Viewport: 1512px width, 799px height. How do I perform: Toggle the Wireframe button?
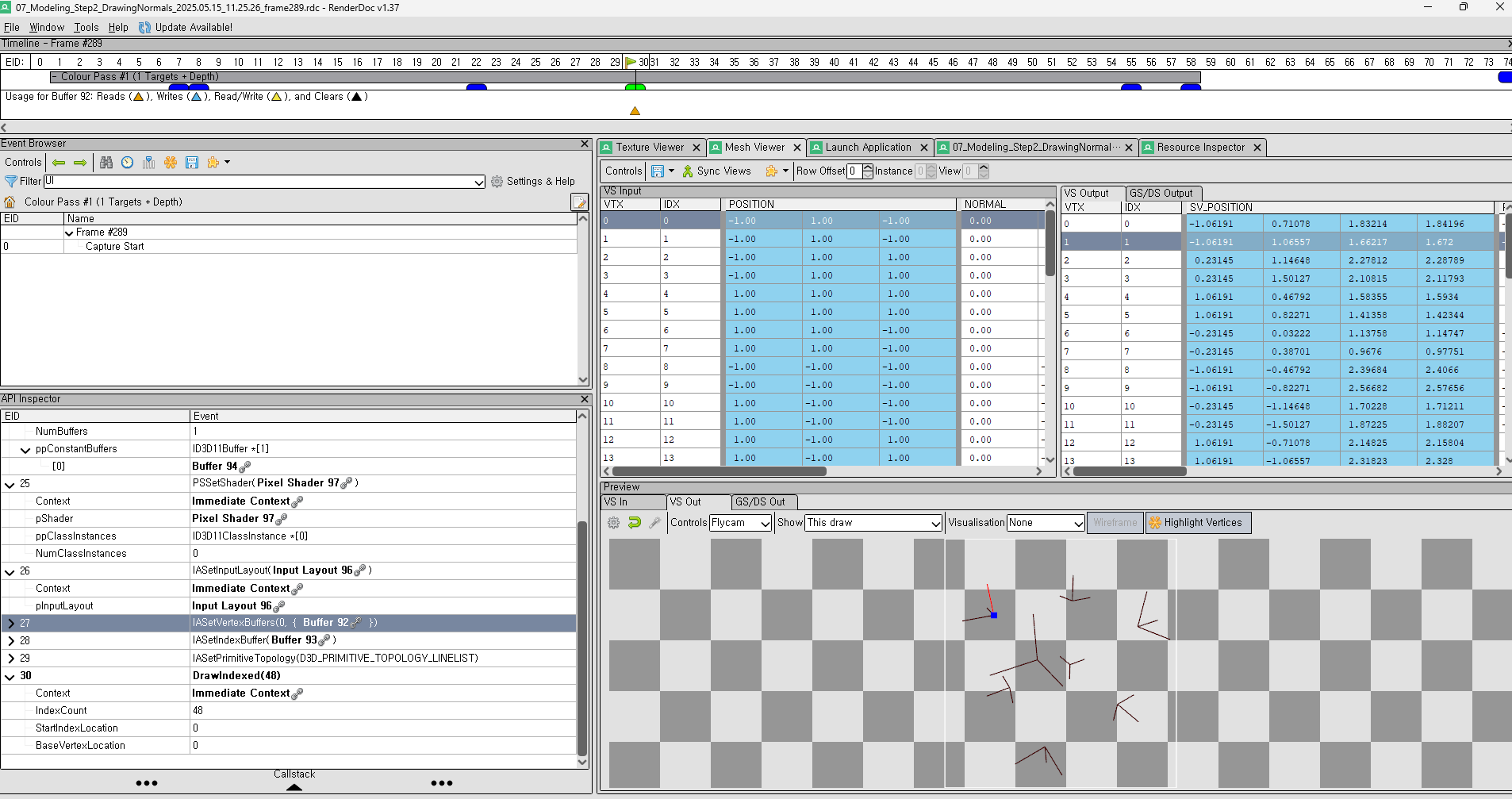(x=1115, y=523)
